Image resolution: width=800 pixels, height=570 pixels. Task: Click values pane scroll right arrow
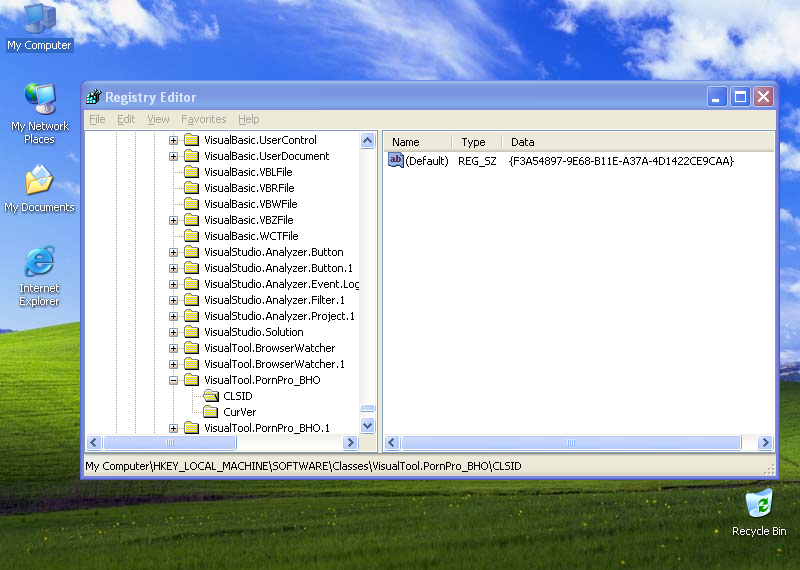point(765,442)
